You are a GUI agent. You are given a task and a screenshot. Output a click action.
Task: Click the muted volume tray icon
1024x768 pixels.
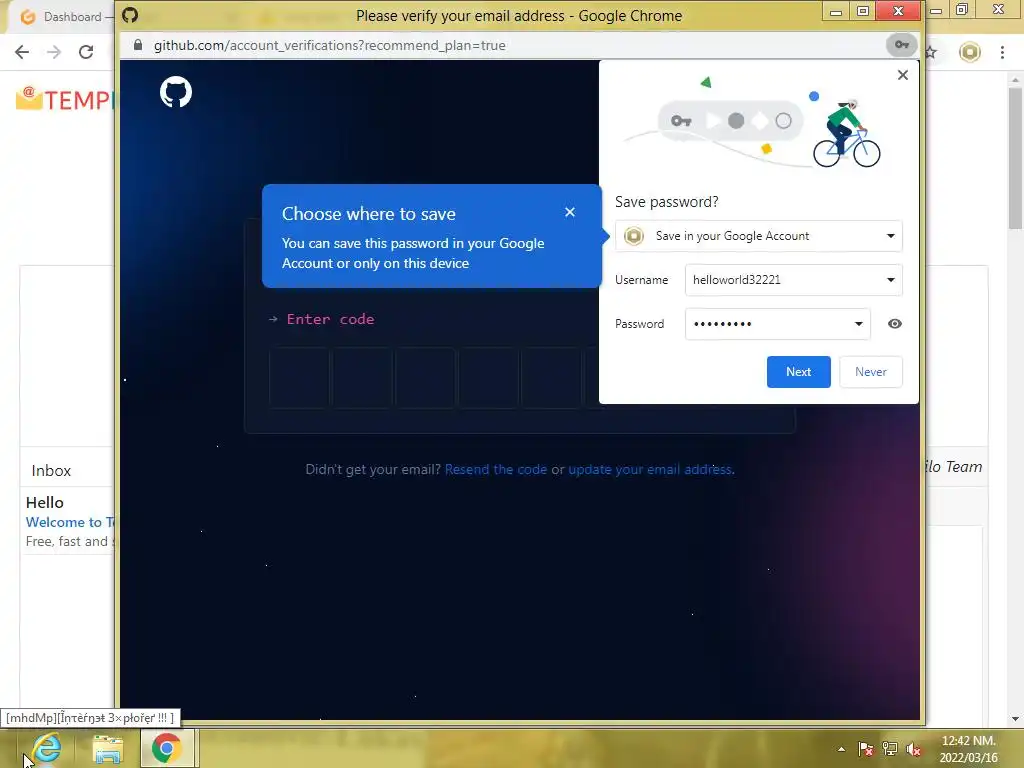(914, 749)
